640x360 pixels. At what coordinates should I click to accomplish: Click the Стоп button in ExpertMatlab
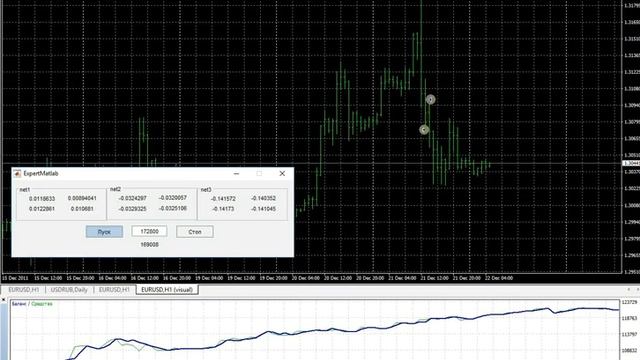[x=195, y=232]
